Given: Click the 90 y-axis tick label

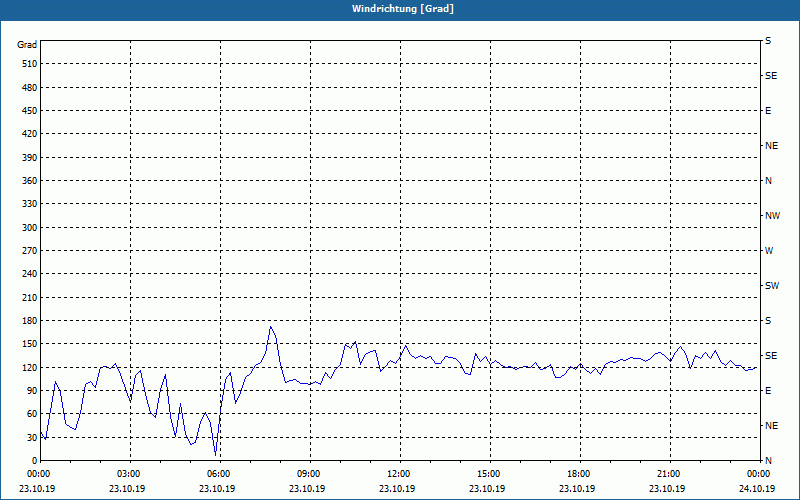Looking at the screenshot, I should click(32, 391).
